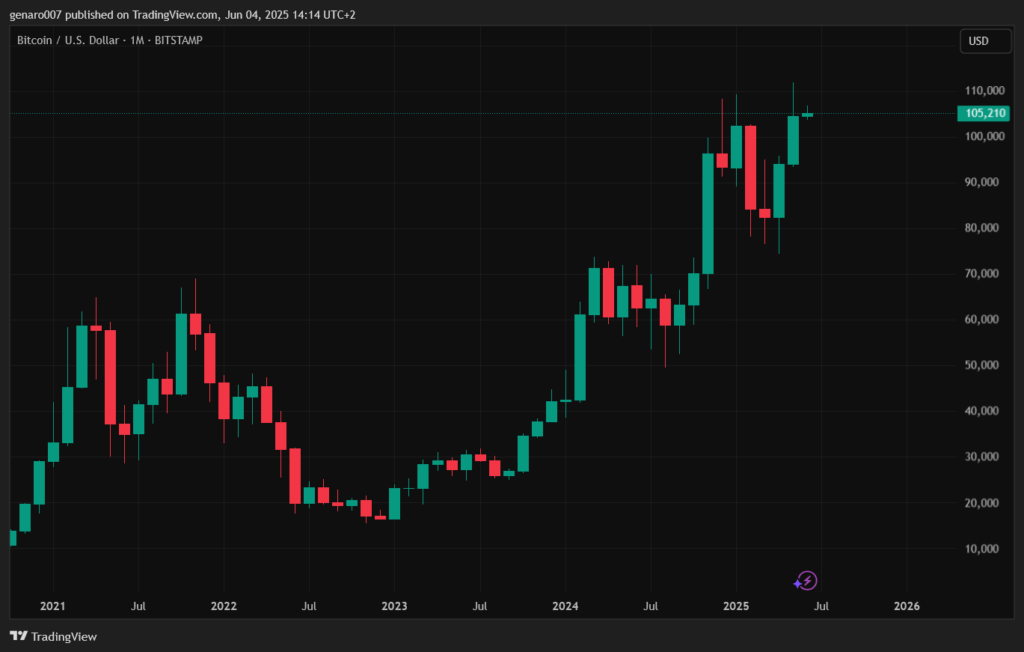Select the tall green candle from 70,000 to 96,000

pos(708,213)
